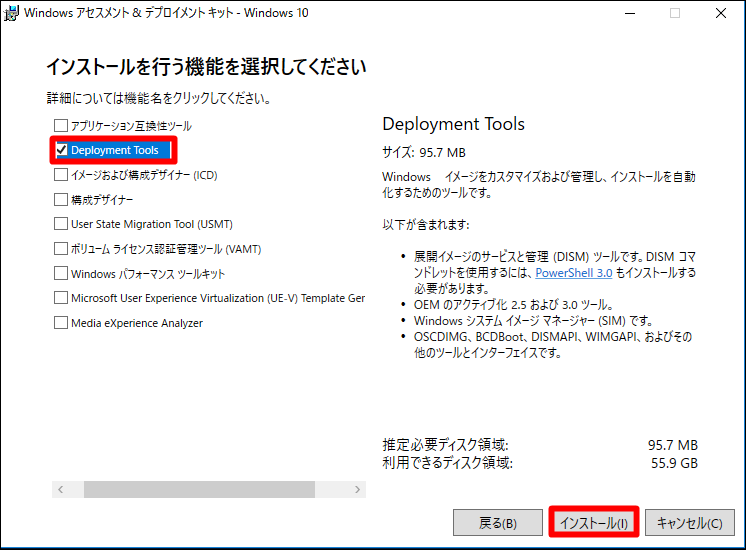Click the サイズ: 95.7 MB text

(424, 152)
